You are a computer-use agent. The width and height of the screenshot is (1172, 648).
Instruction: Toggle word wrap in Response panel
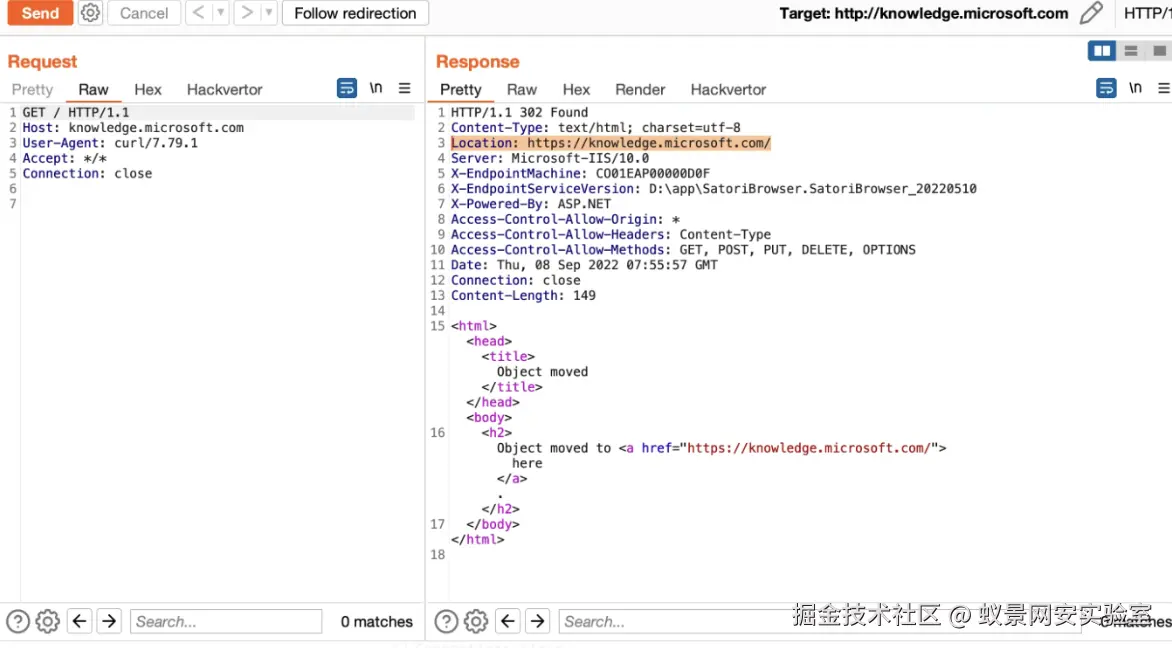point(1105,88)
